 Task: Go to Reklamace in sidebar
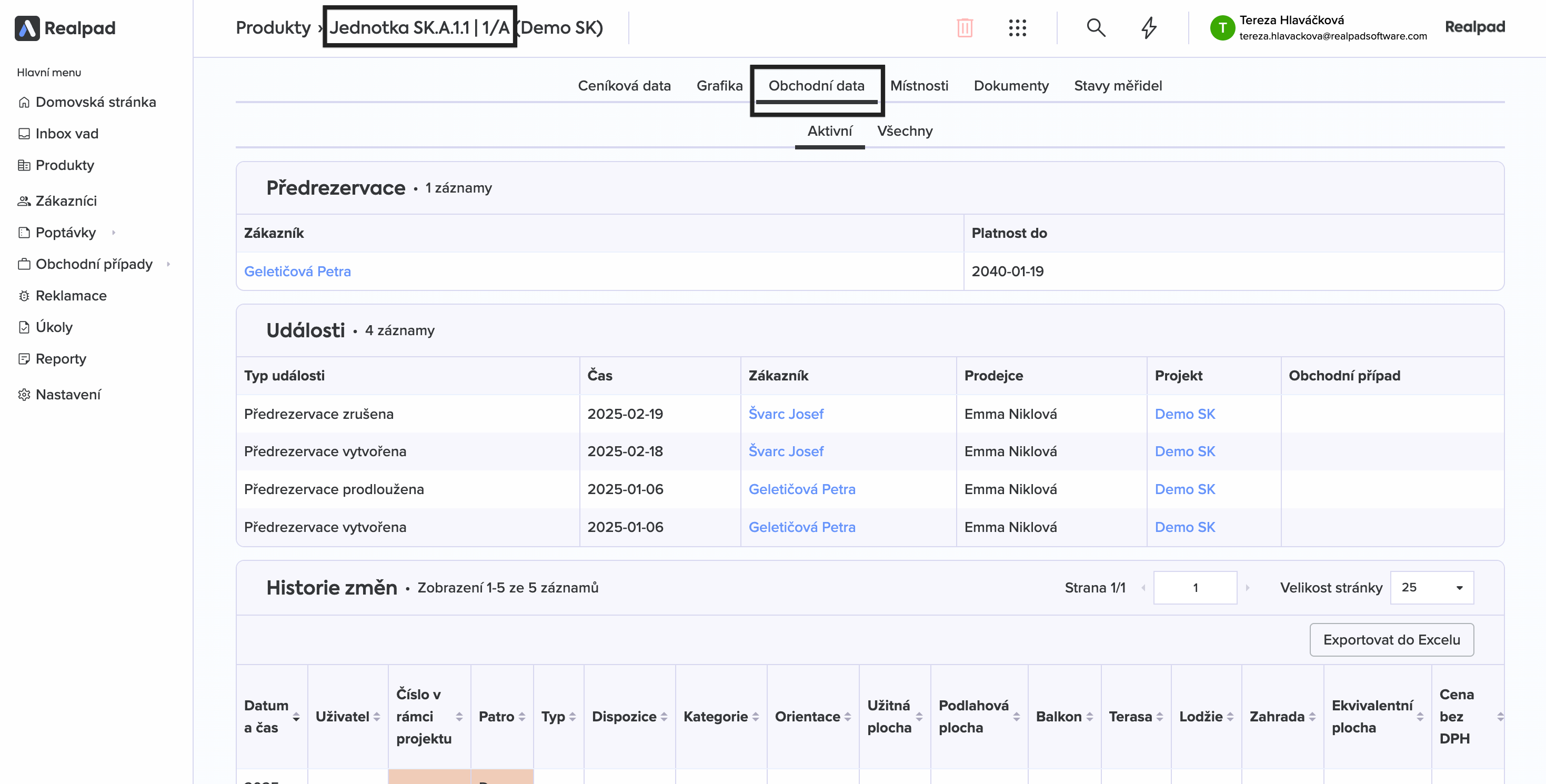[x=71, y=296]
